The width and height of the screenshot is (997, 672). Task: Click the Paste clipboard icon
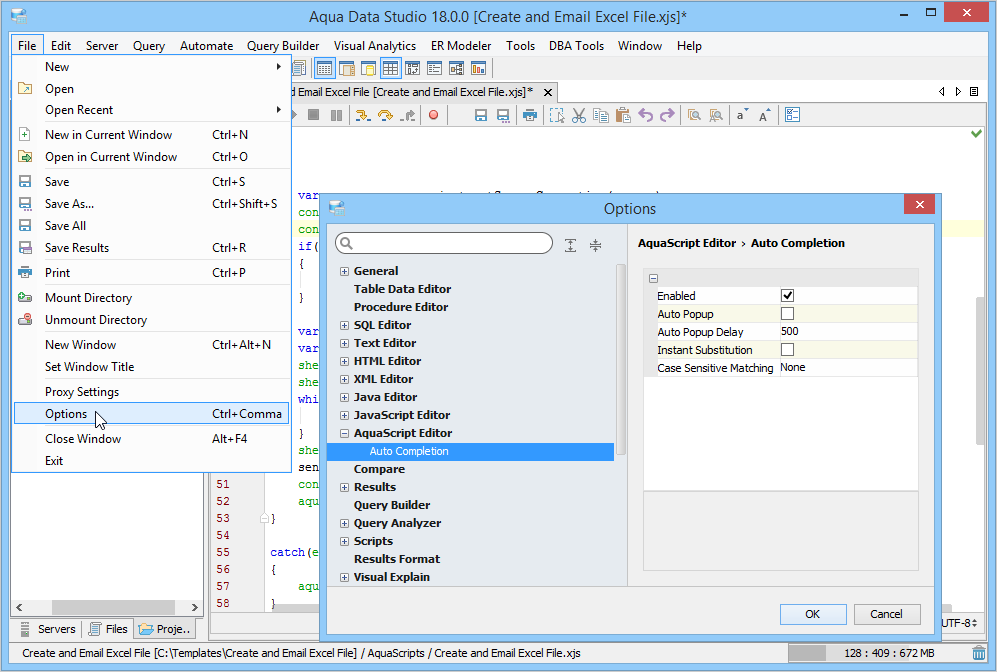click(x=623, y=115)
